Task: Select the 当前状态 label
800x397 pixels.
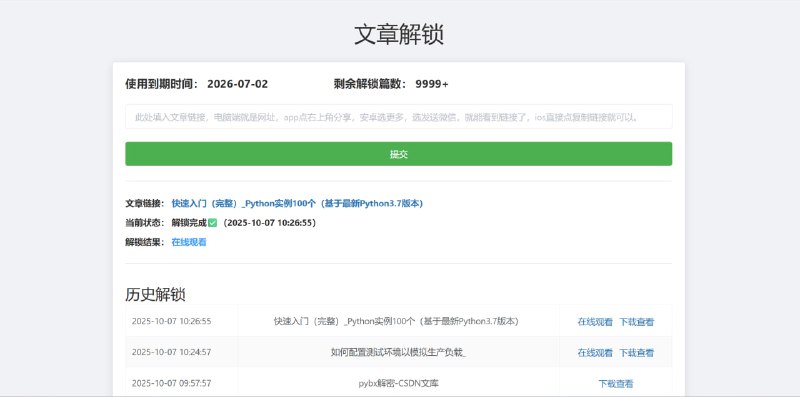Action: tap(145, 223)
